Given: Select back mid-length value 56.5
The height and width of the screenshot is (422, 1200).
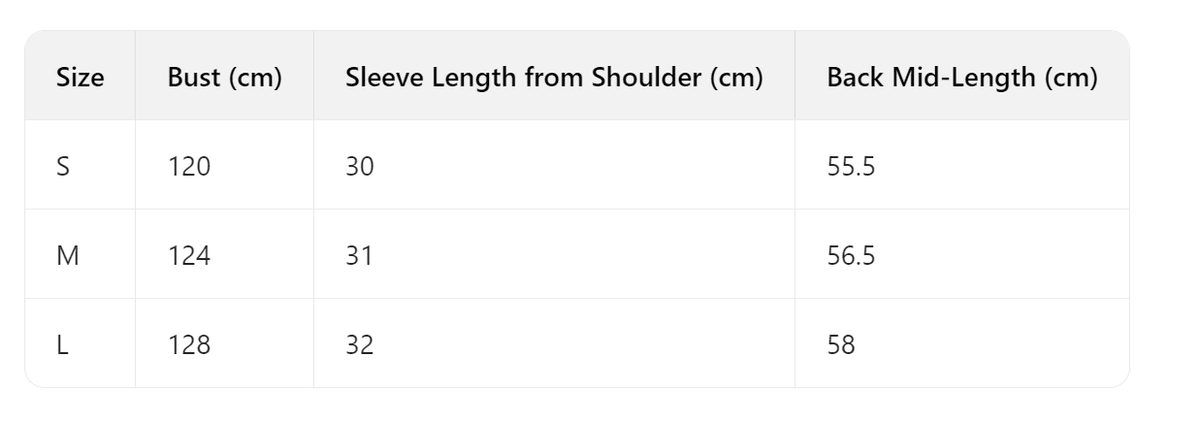Looking at the screenshot, I should (x=851, y=256).
